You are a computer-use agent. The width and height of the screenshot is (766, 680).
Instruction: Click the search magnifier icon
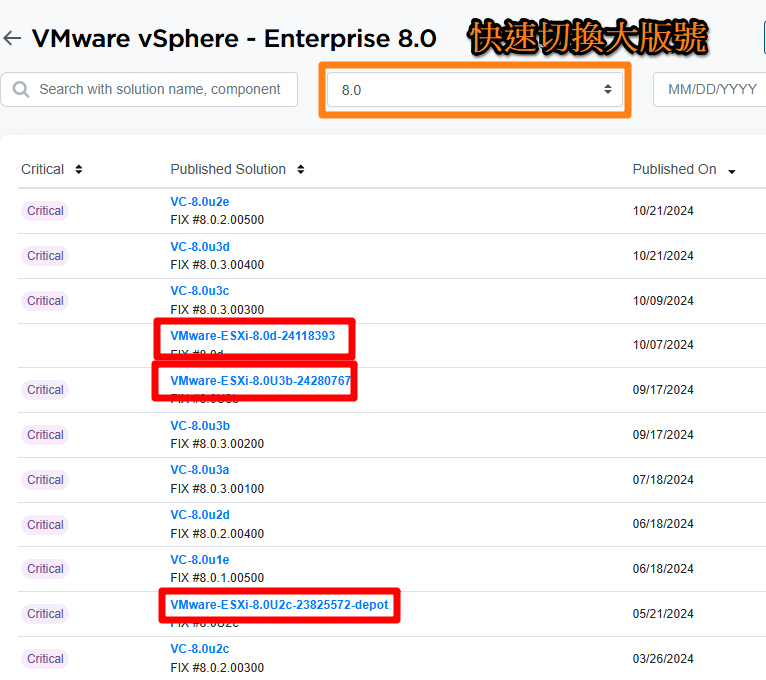(21, 89)
